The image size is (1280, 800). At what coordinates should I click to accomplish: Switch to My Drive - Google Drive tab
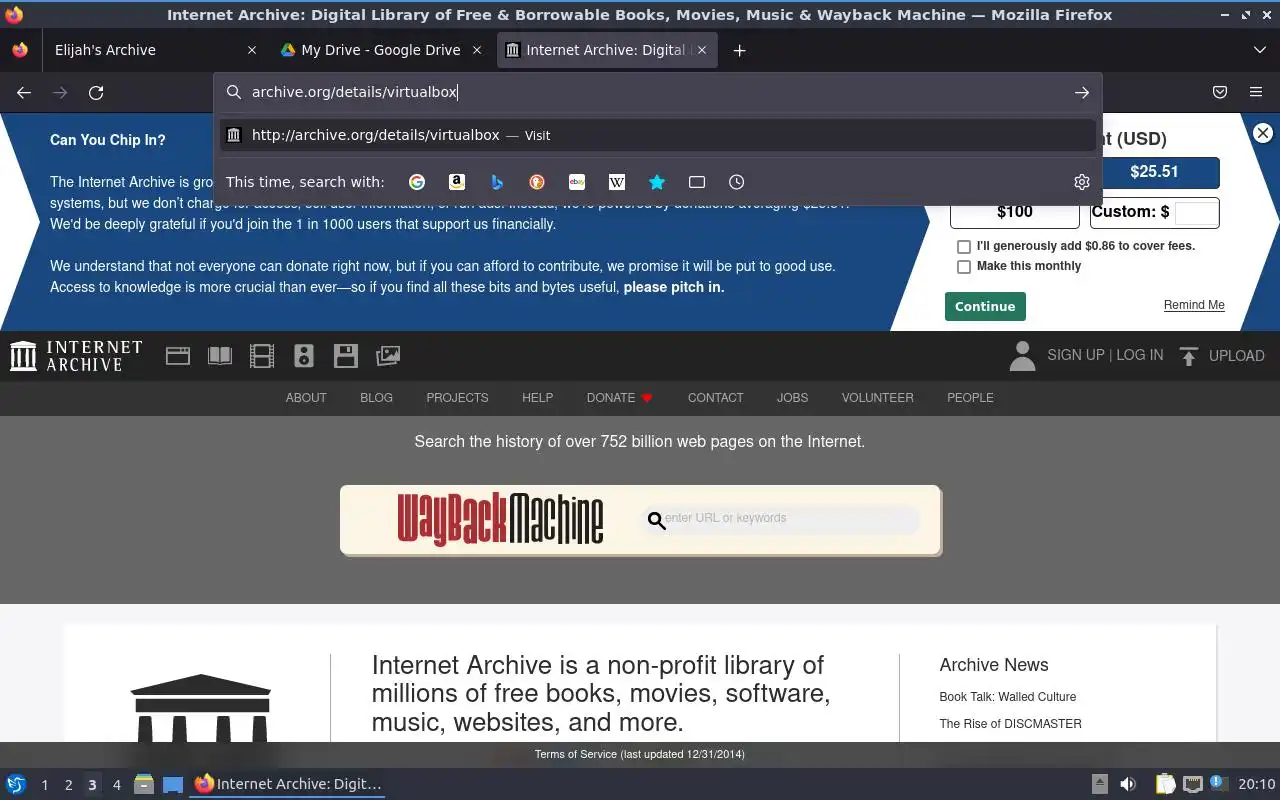click(381, 50)
